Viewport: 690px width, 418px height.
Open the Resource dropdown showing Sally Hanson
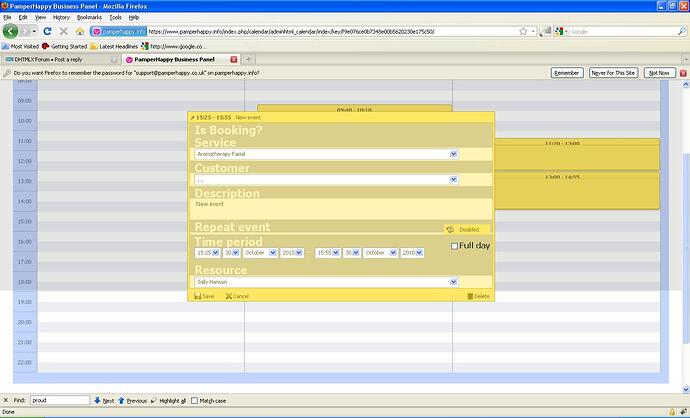pyautogui.click(x=327, y=282)
